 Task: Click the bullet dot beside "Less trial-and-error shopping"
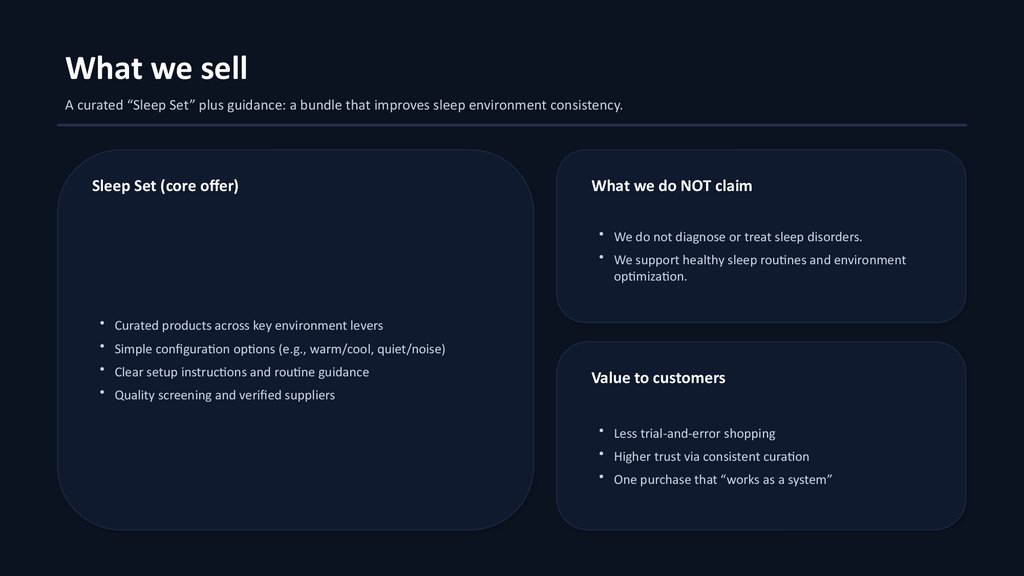pyautogui.click(x=601, y=431)
